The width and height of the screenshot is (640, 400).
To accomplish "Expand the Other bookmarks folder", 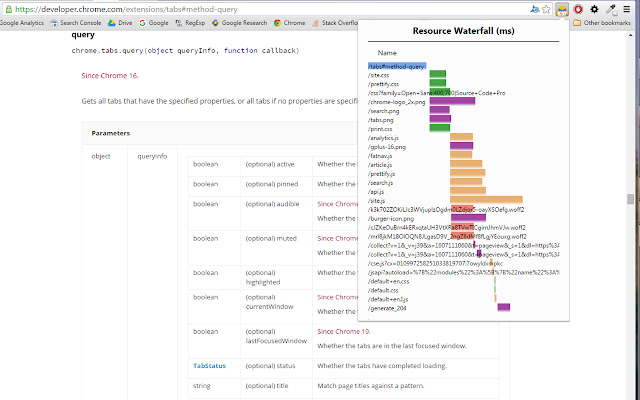I will coord(603,22).
